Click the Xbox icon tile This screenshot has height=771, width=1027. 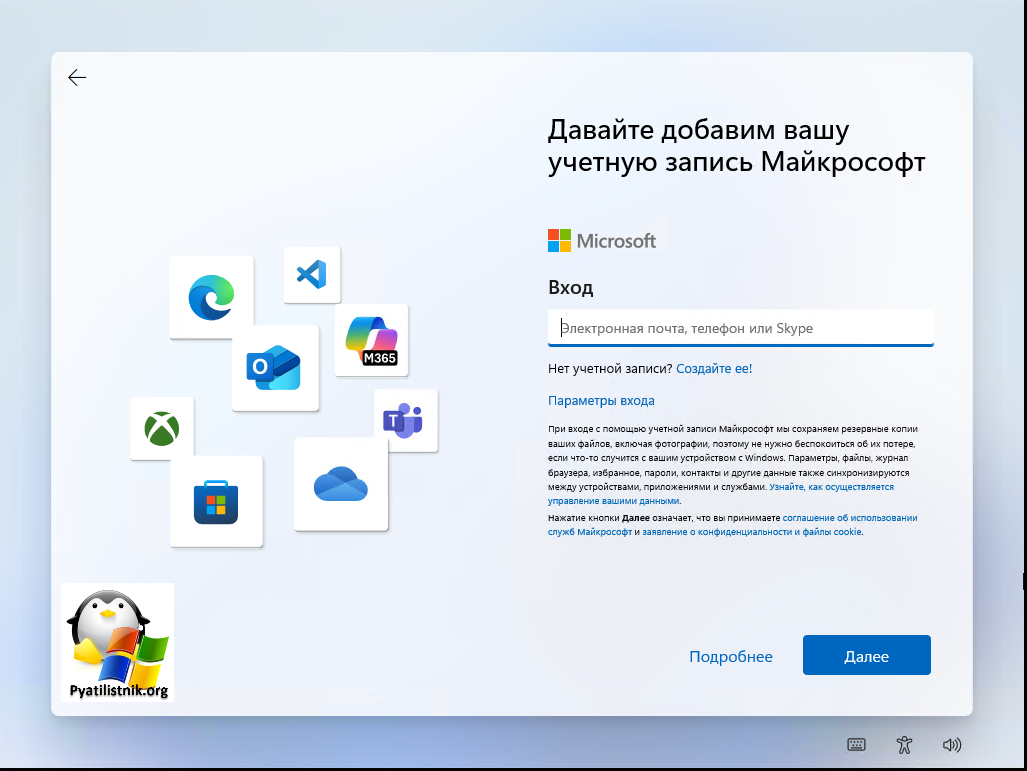162,429
